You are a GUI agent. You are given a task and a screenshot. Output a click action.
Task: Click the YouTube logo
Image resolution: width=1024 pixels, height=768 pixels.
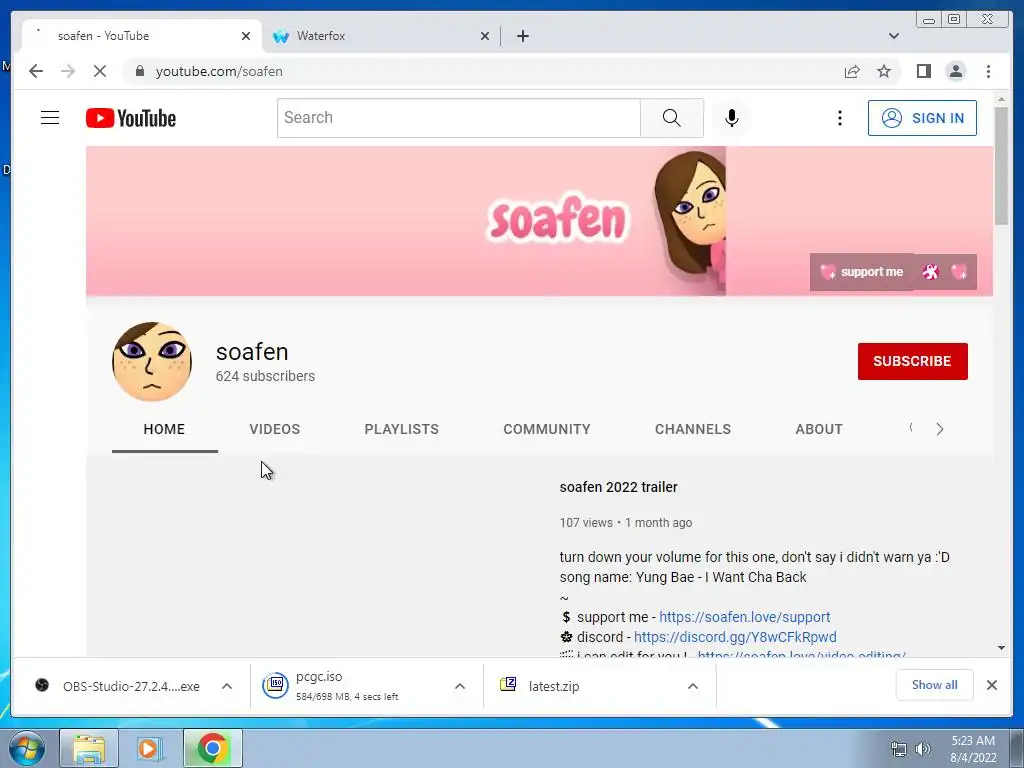pyautogui.click(x=131, y=118)
